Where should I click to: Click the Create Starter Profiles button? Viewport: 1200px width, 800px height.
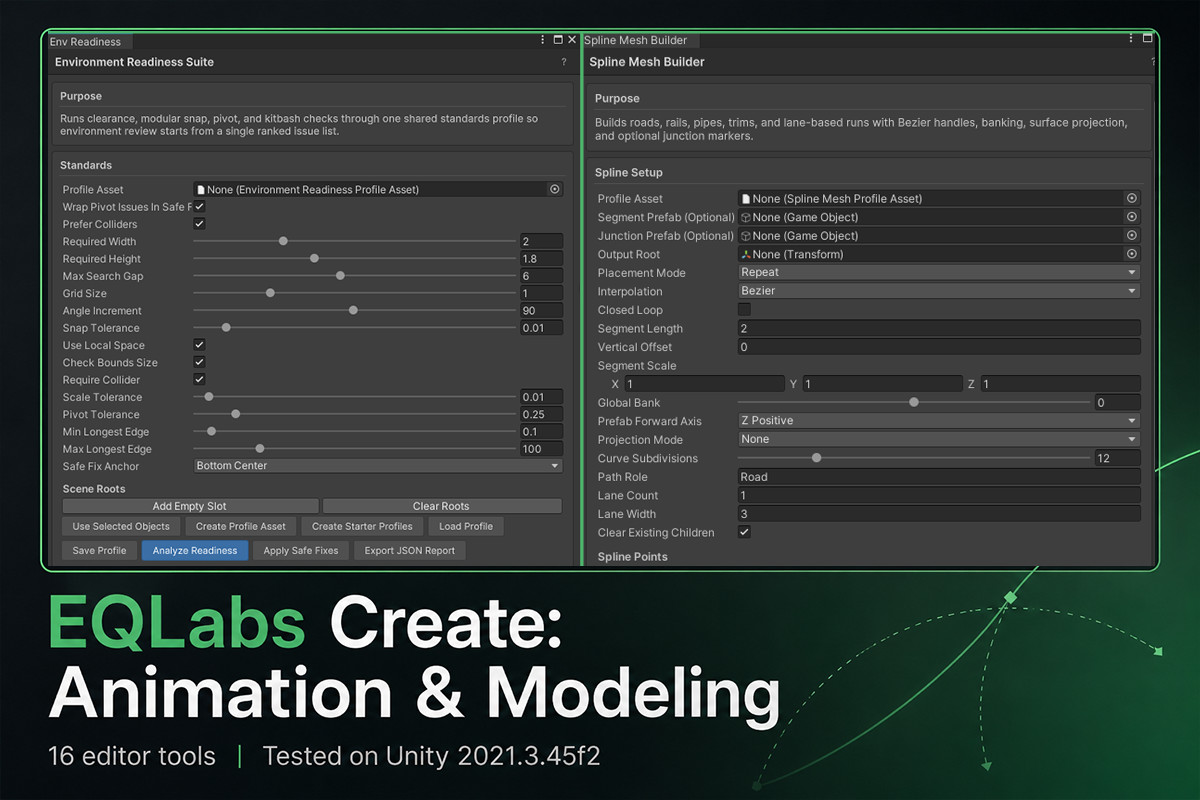pyautogui.click(x=362, y=526)
